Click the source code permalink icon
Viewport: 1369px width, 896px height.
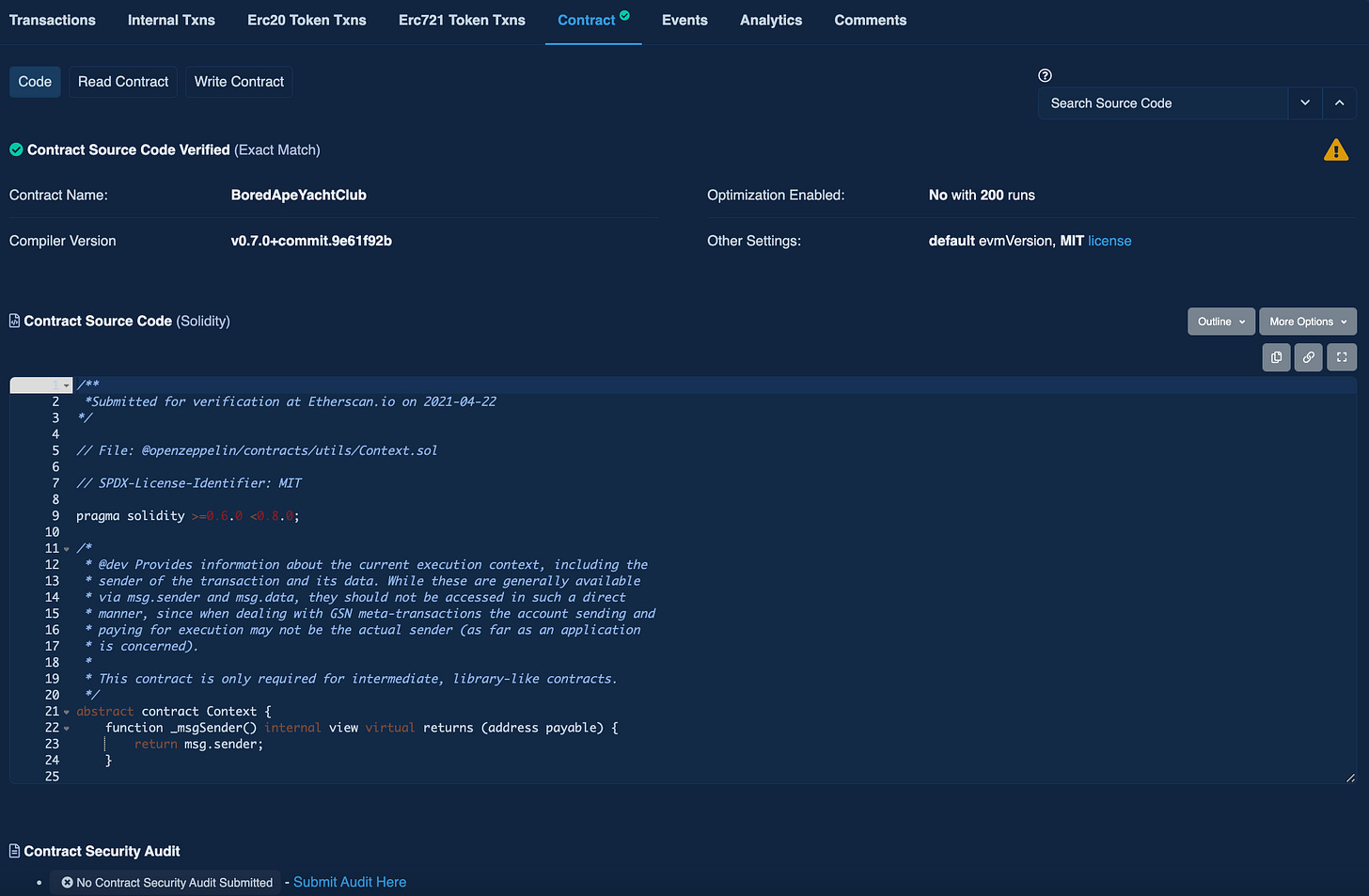click(1308, 357)
